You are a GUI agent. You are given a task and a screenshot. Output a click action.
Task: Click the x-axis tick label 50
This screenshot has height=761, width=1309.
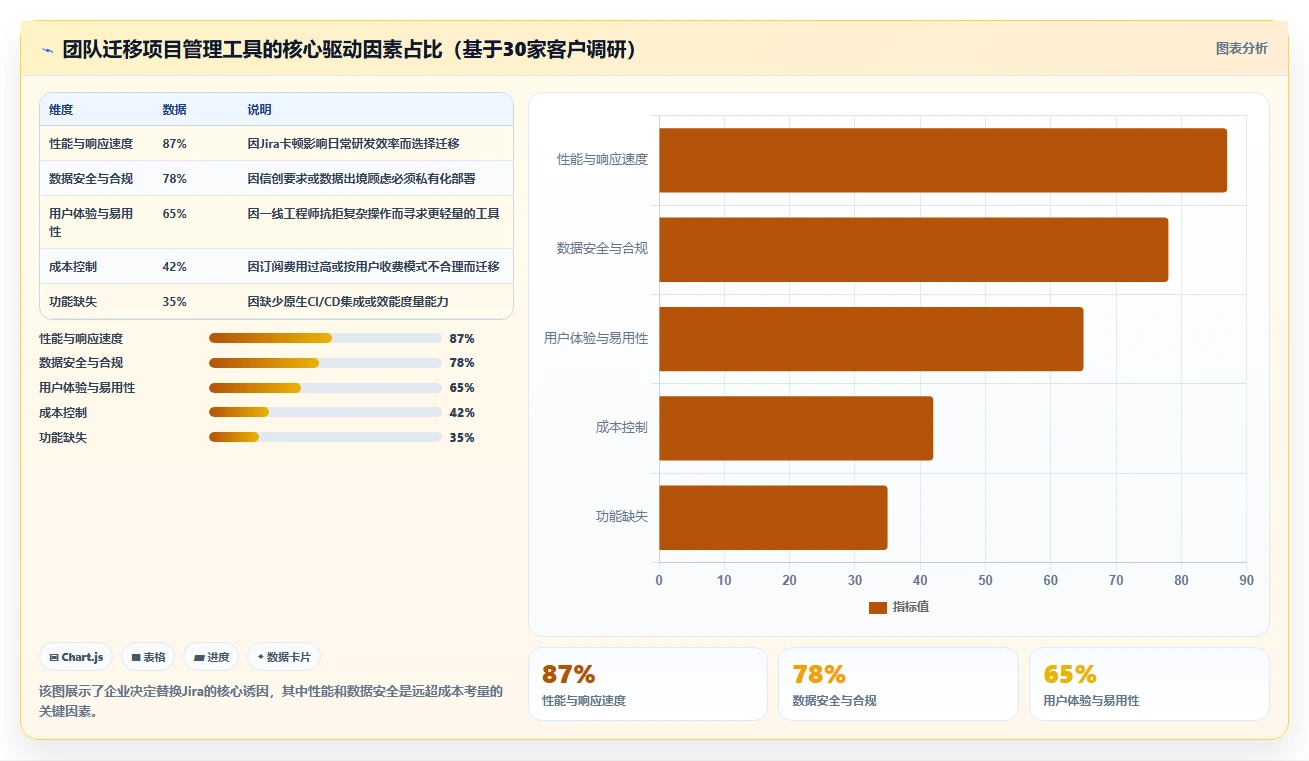tap(985, 581)
